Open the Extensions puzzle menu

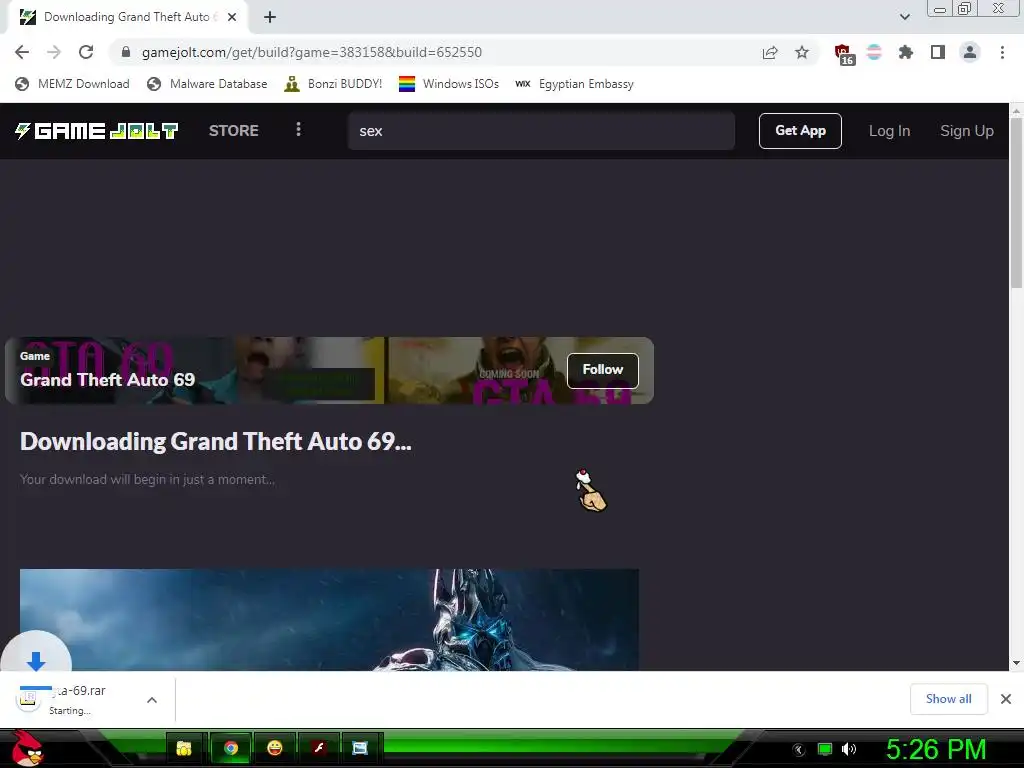coord(906,52)
